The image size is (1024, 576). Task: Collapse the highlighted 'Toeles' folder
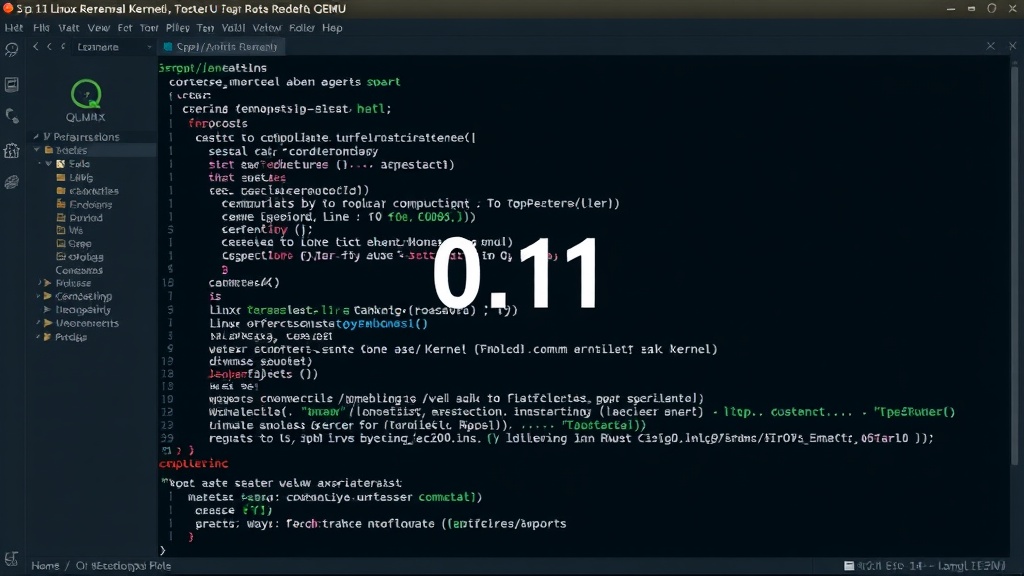pos(37,150)
